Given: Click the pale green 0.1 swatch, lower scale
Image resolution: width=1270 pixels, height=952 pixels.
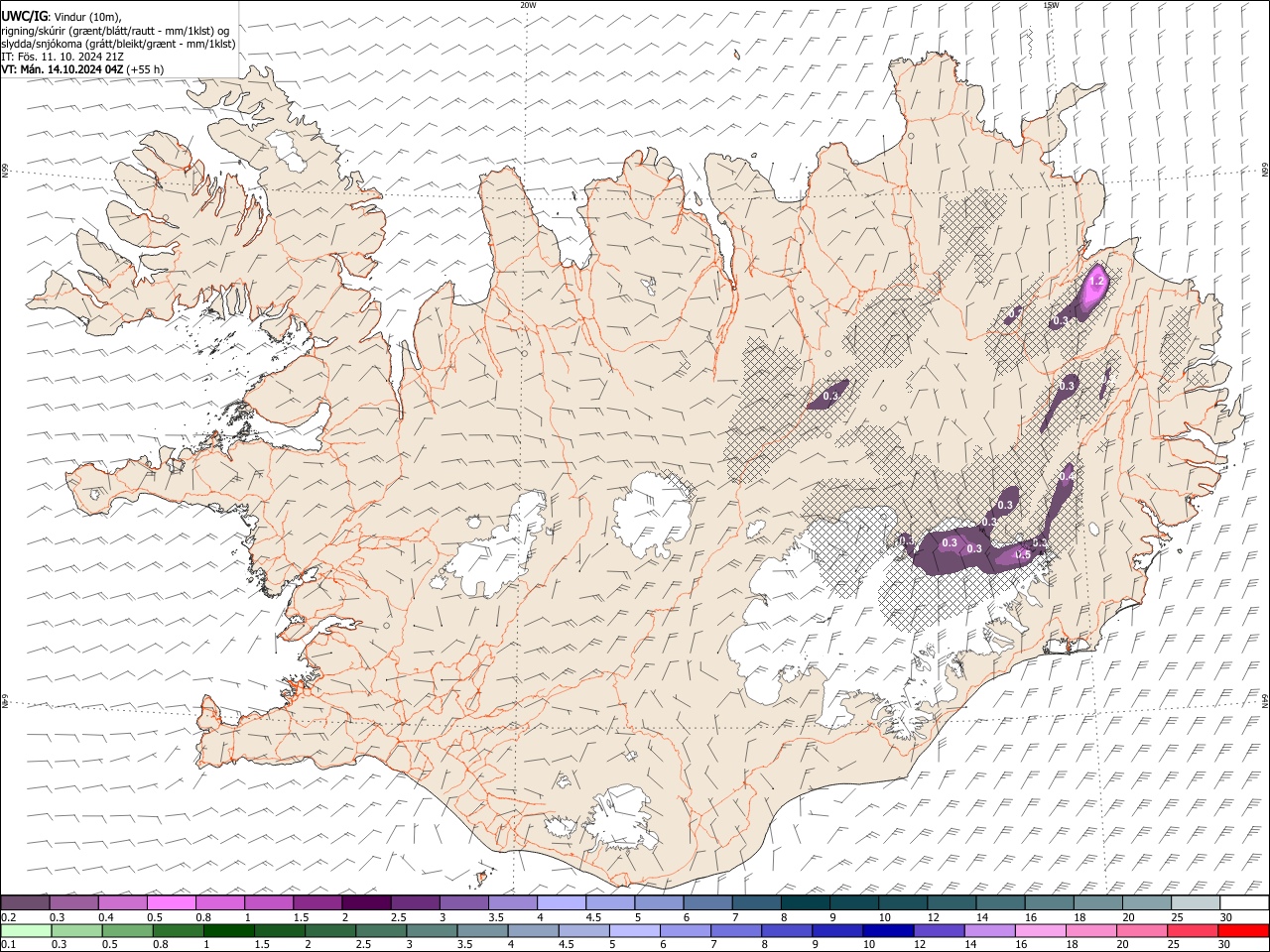Looking at the screenshot, I should click(26, 931).
